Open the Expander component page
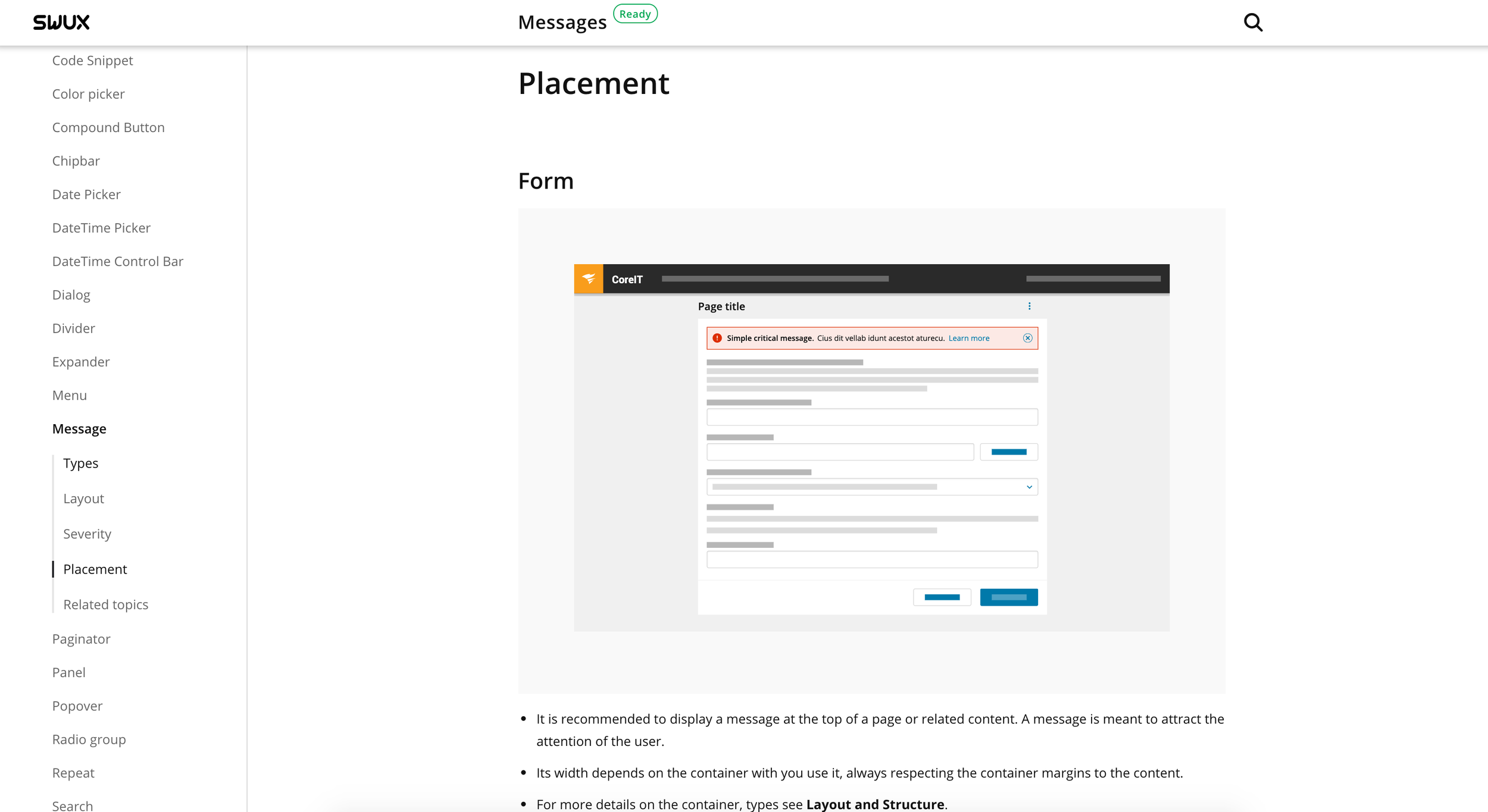 point(81,362)
